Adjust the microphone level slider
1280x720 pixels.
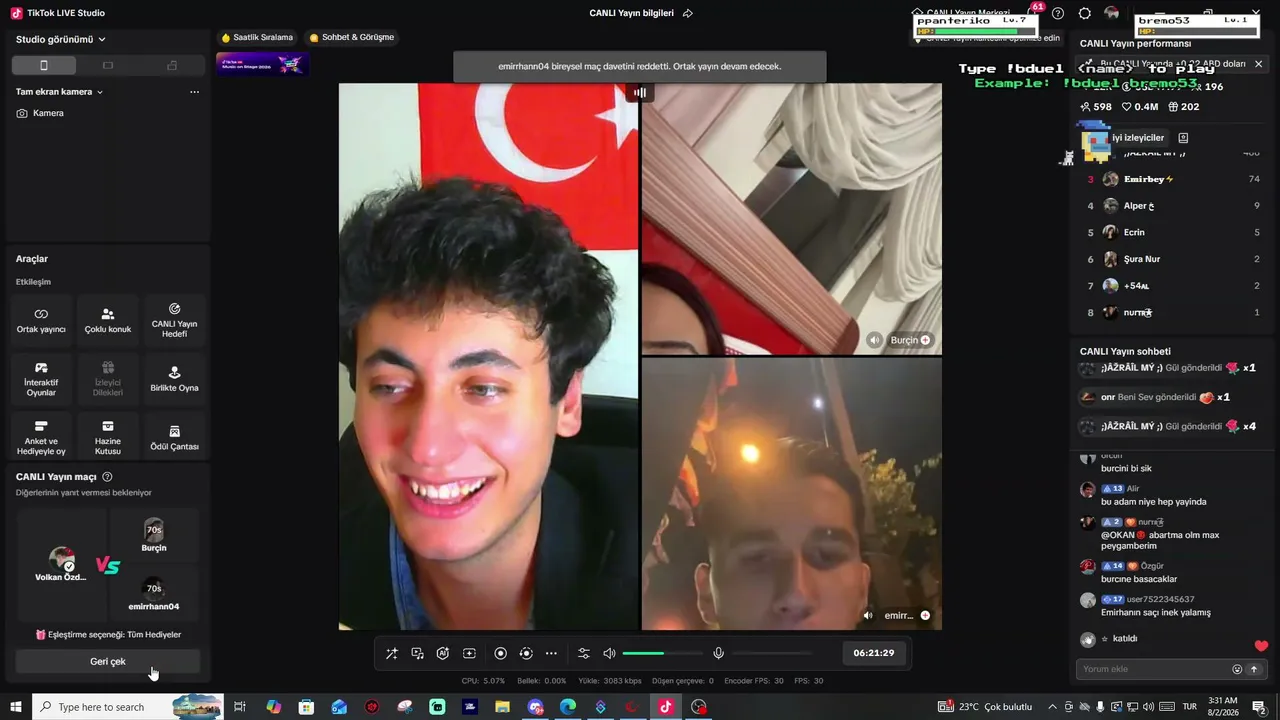pos(772,653)
